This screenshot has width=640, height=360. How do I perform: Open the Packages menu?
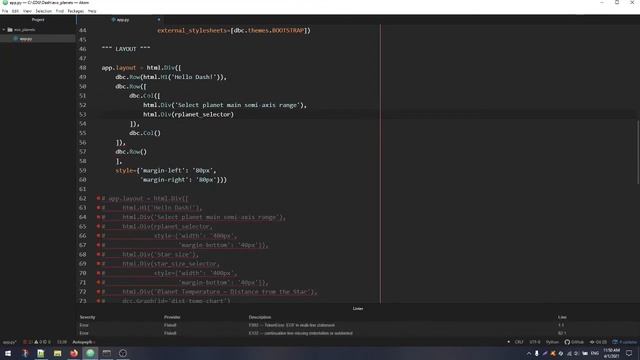[76, 11]
